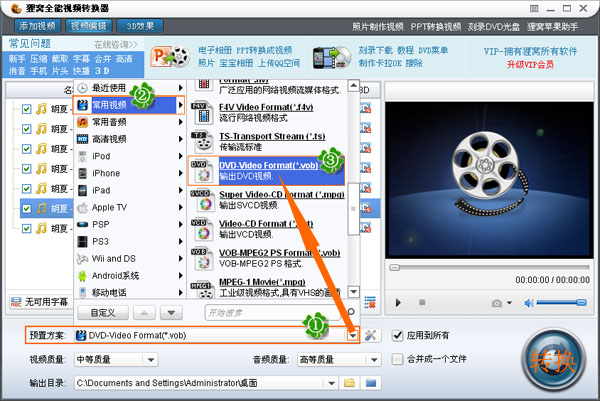This screenshot has width=600, height=401.
Task: Click 升级VIP会员 link
Action: tap(530, 64)
